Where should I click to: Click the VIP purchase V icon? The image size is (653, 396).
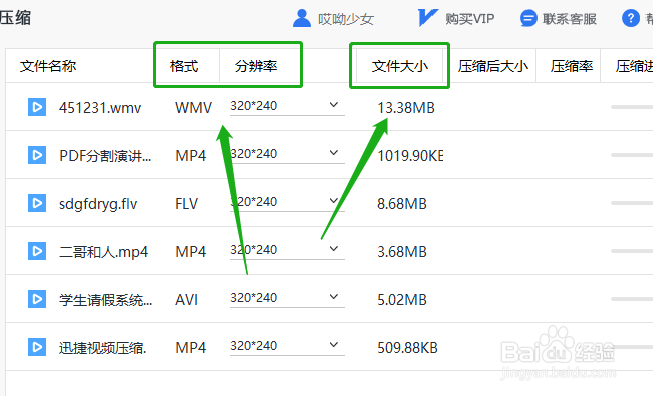tap(428, 18)
